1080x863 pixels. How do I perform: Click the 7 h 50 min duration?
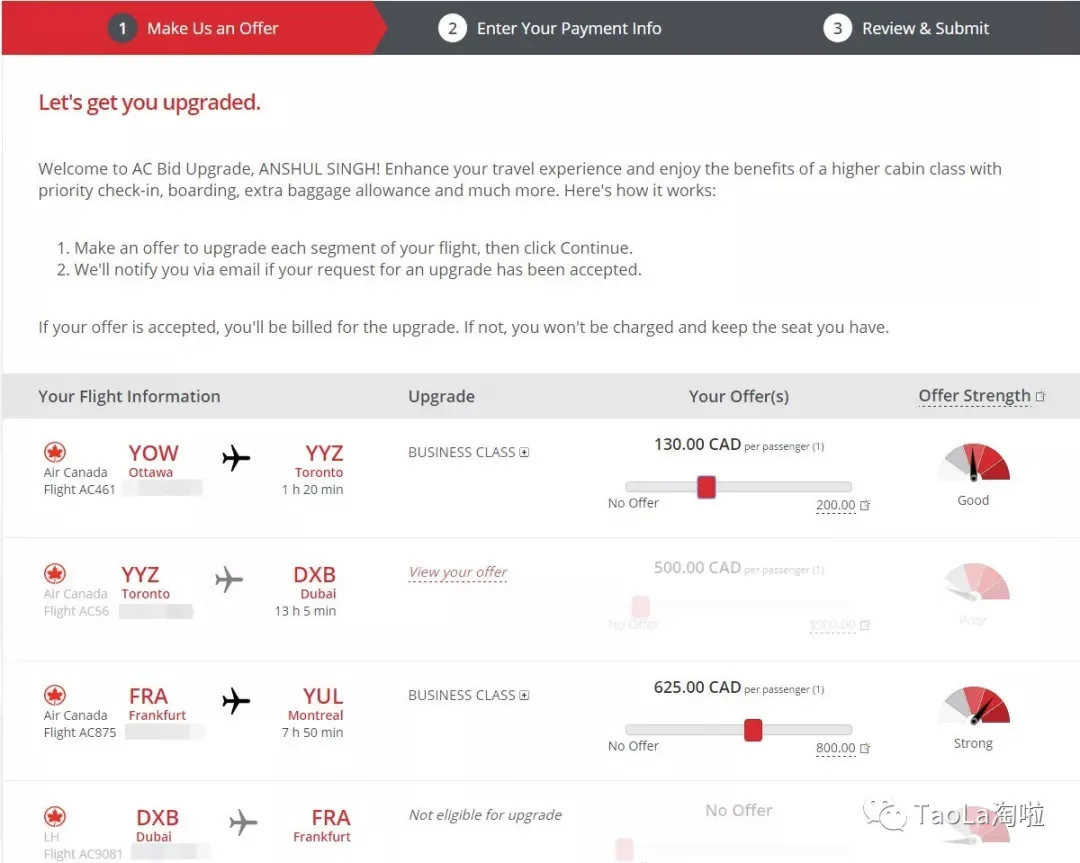point(312,733)
